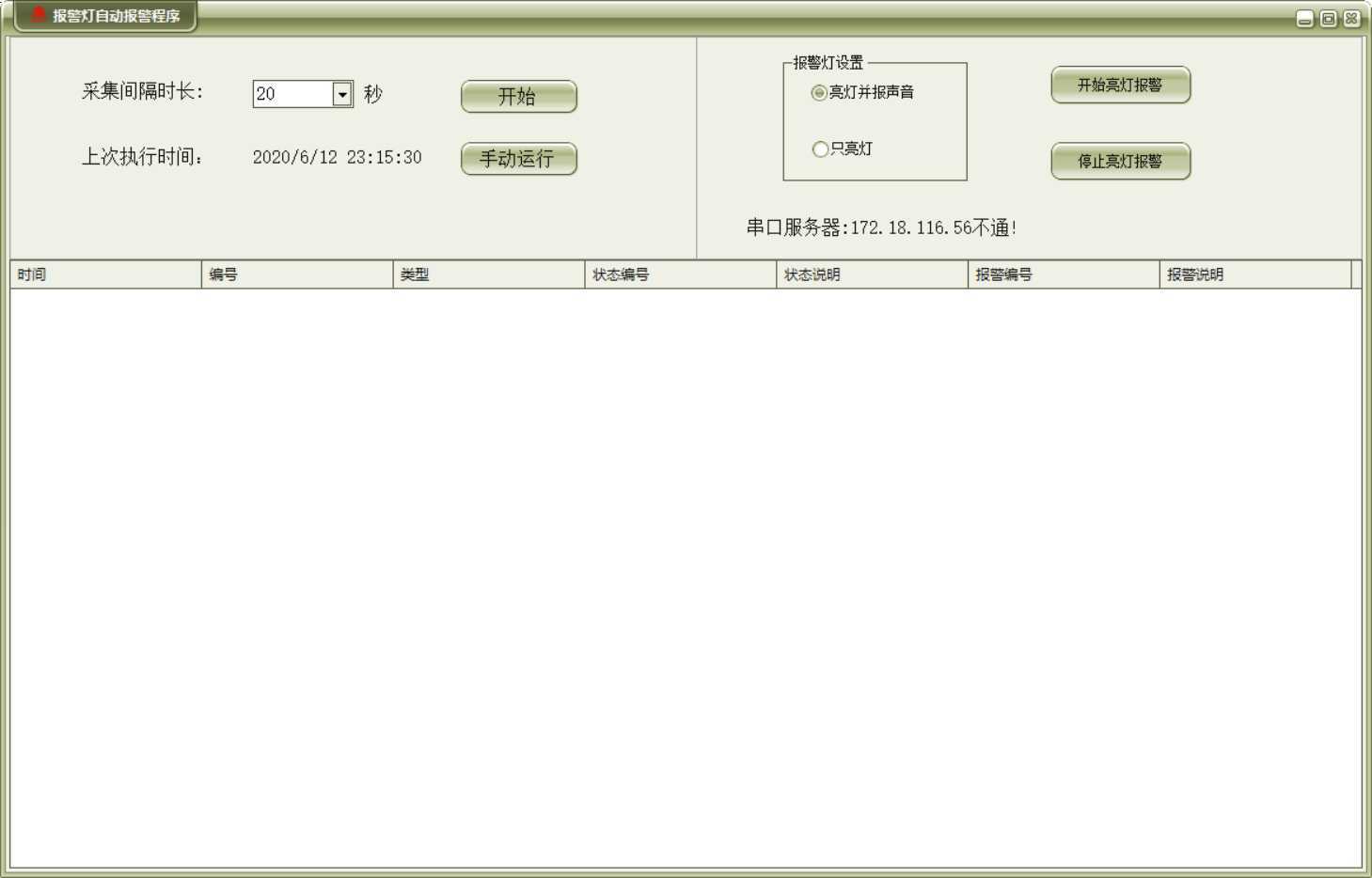Click the 状态编号 column header
This screenshot has height=878, width=1372.
681,274
